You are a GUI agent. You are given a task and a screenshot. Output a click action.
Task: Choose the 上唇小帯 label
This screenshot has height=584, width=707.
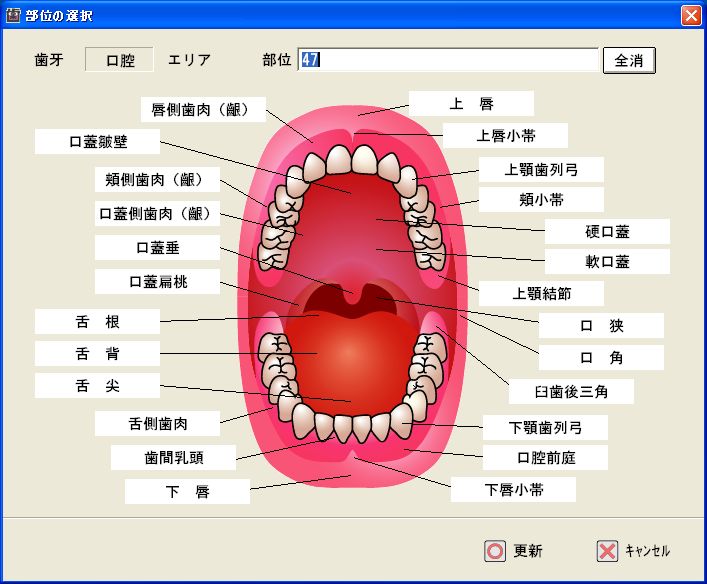505,135
